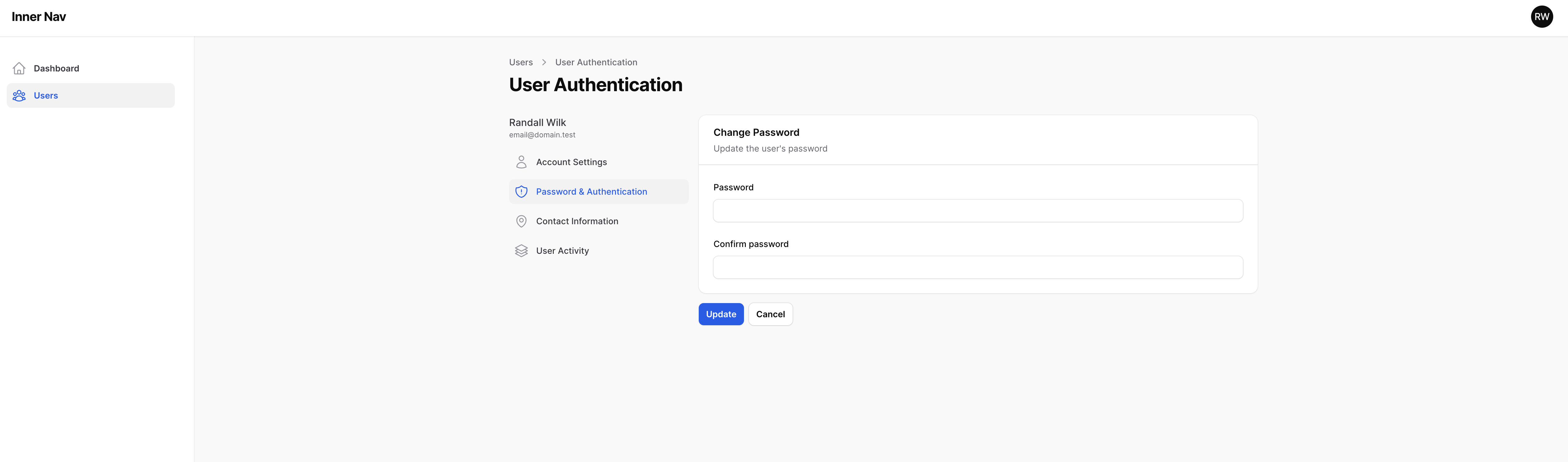Click the User Activity layers icon
This screenshot has width=1568, height=462.
[521, 251]
